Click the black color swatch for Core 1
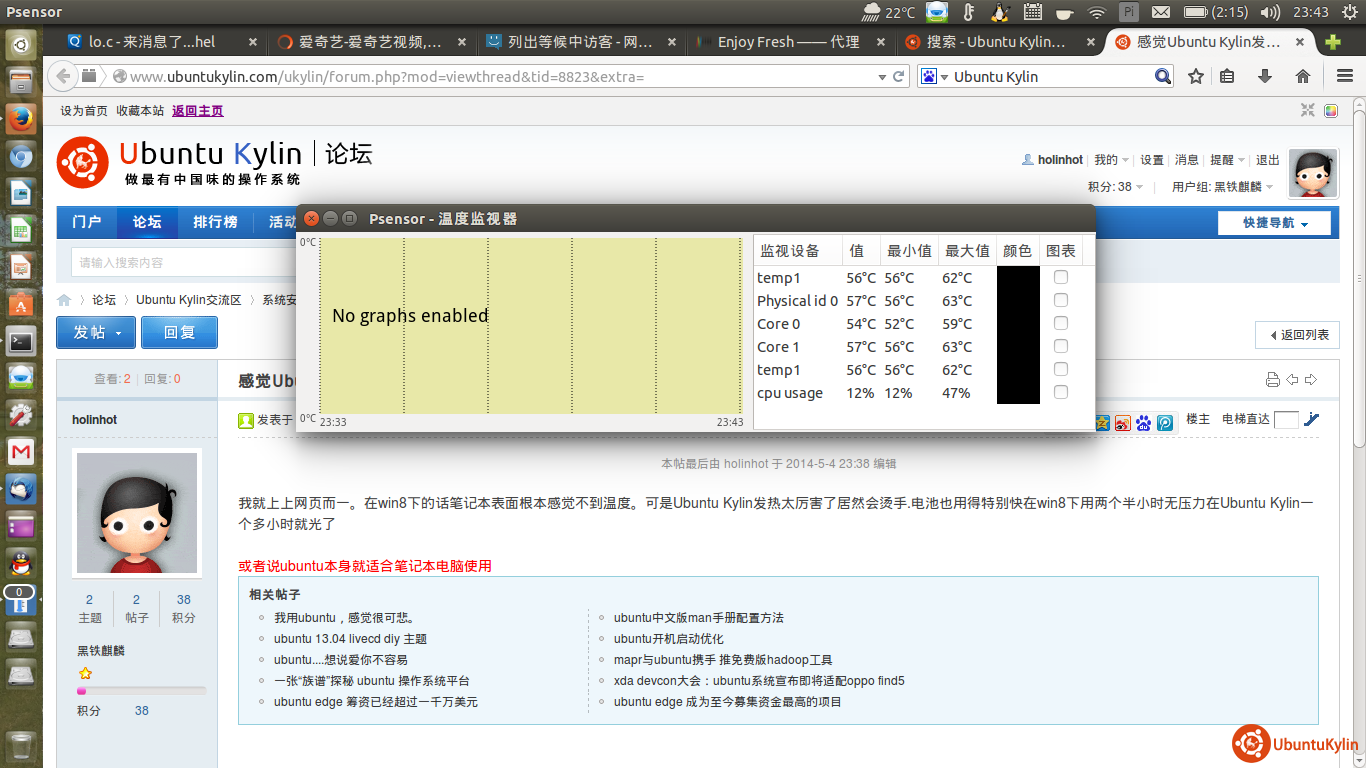 pyautogui.click(x=1018, y=346)
